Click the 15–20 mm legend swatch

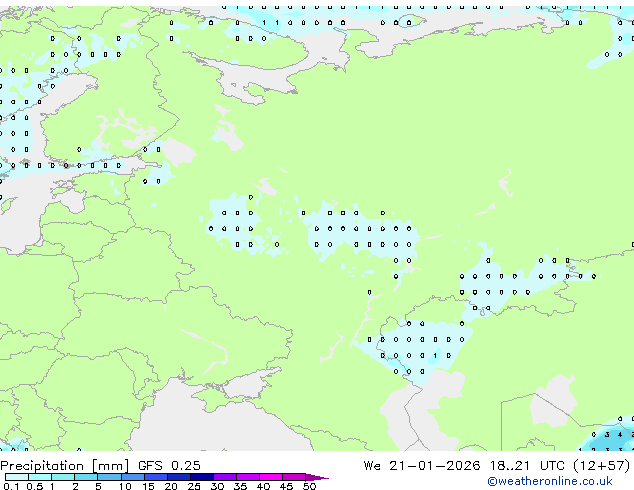pos(155,477)
